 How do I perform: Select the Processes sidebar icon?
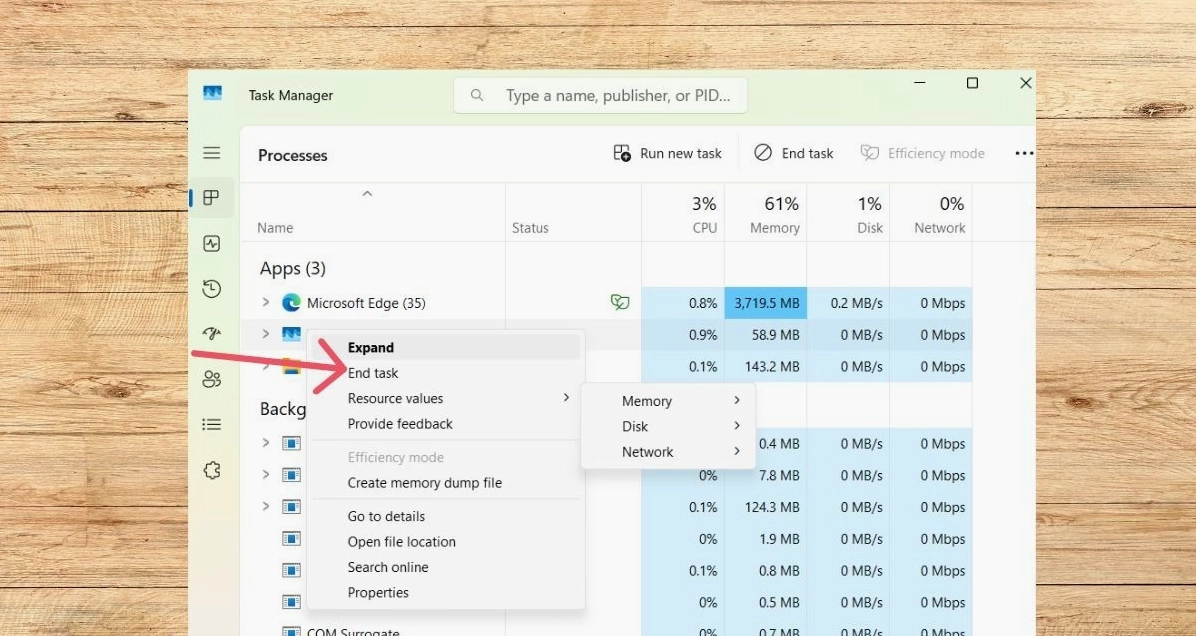click(x=211, y=198)
